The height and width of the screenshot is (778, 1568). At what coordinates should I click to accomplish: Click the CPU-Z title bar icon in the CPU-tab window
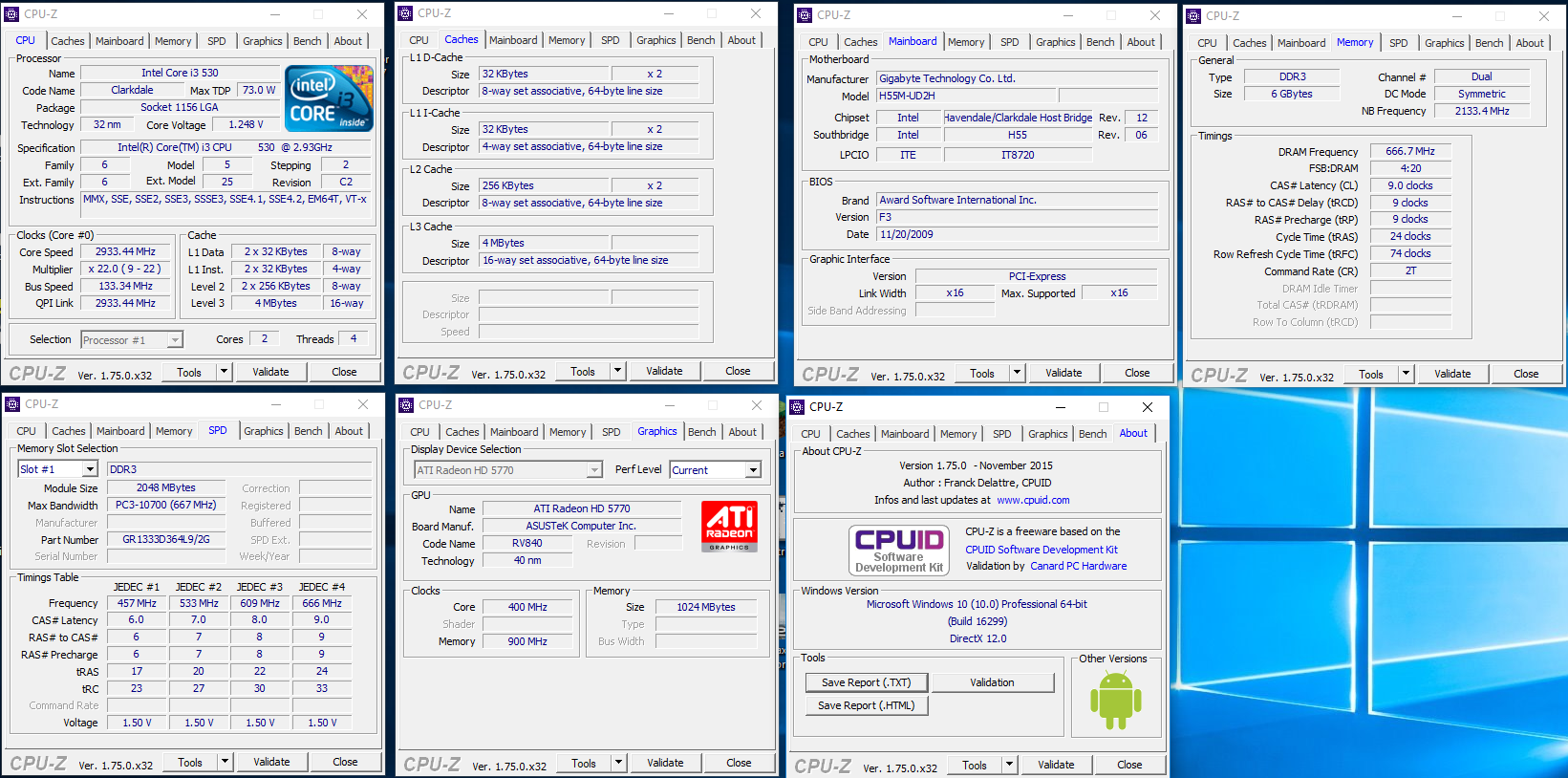12,14
